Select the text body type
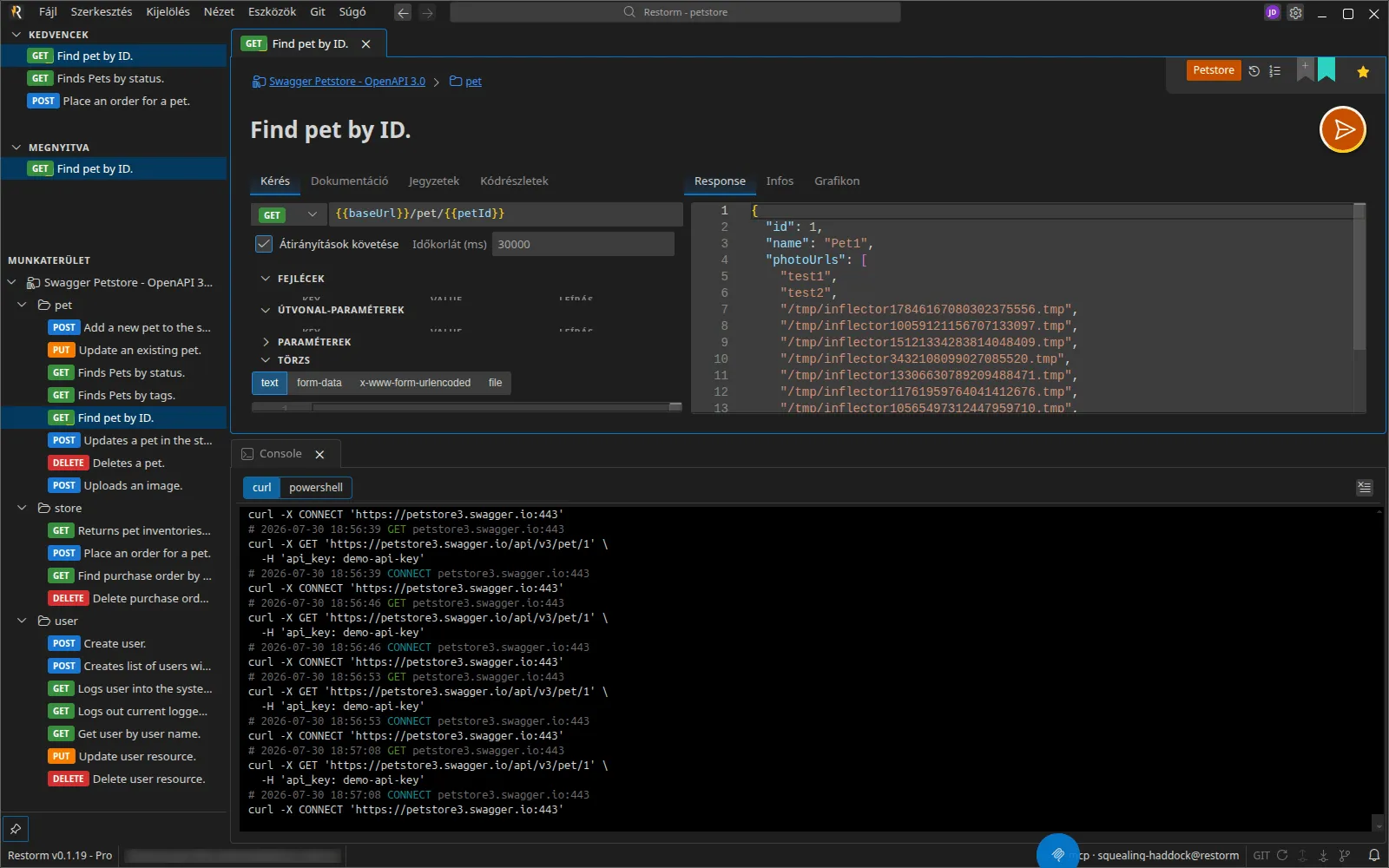The width and height of the screenshot is (1389, 868). tap(269, 383)
